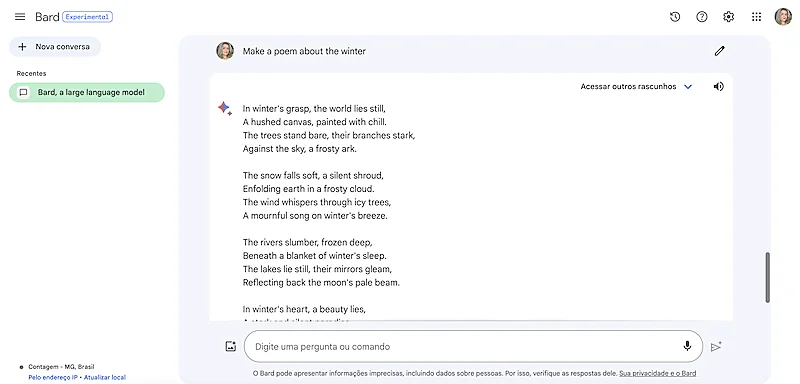Click the line The rivers slumber, frozen deep

tap(307, 242)
